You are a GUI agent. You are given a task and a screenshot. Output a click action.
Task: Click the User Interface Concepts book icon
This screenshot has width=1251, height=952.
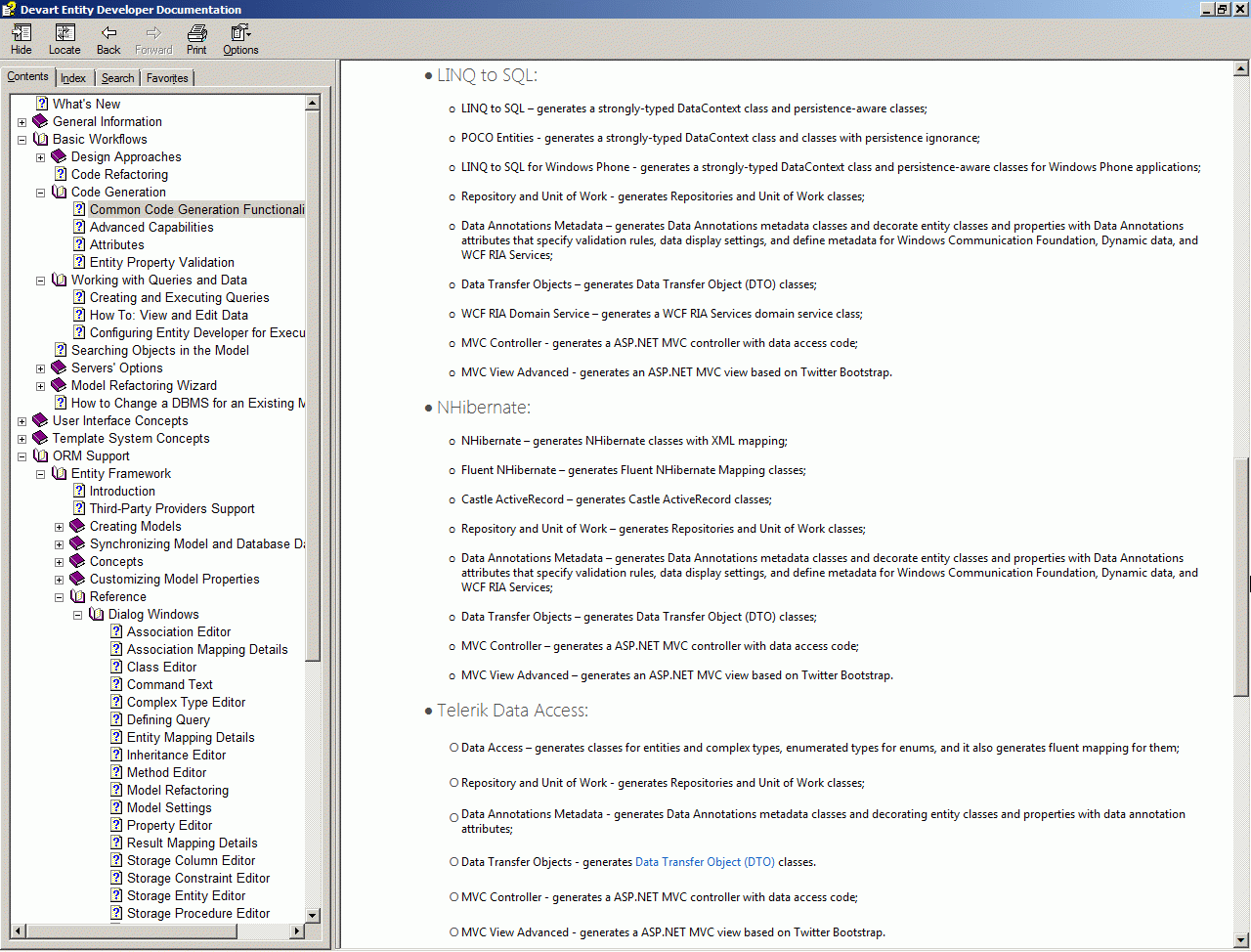[40, 420]
